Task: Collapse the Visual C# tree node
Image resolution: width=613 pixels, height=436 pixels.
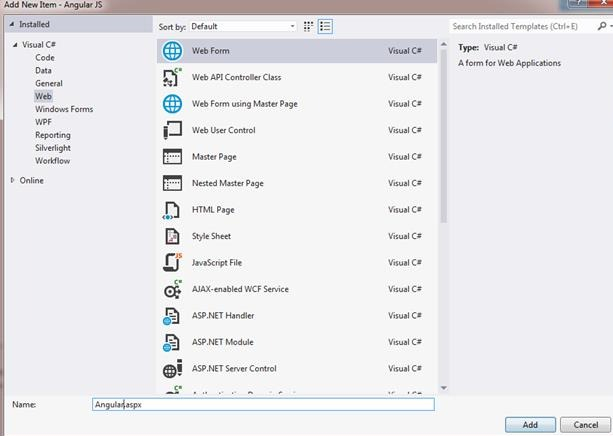Action: click(15, 45)
